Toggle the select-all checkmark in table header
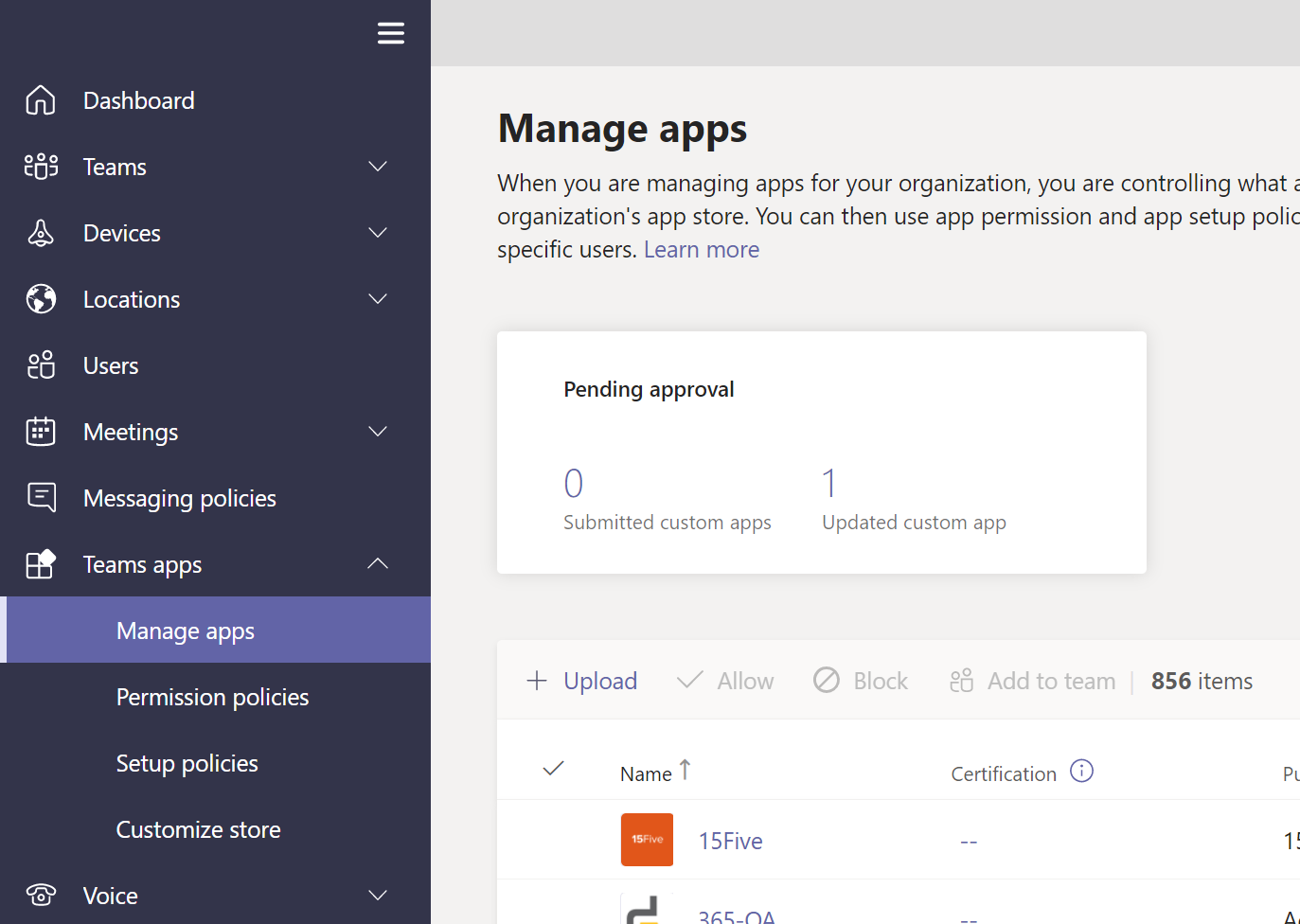This screenshot has width=1300, height=924. point(554,769)
